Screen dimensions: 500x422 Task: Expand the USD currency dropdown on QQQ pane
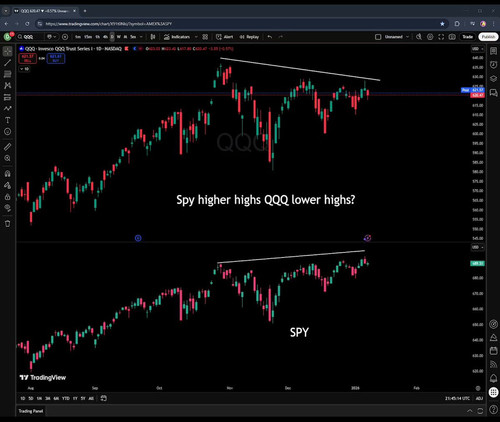pos(477,49)
